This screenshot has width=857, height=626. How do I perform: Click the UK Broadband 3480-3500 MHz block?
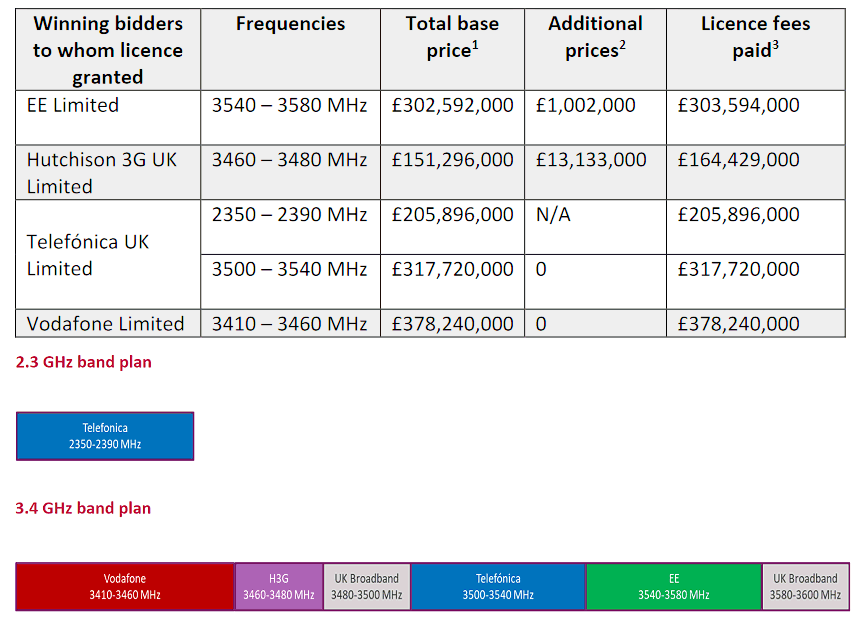367,586
